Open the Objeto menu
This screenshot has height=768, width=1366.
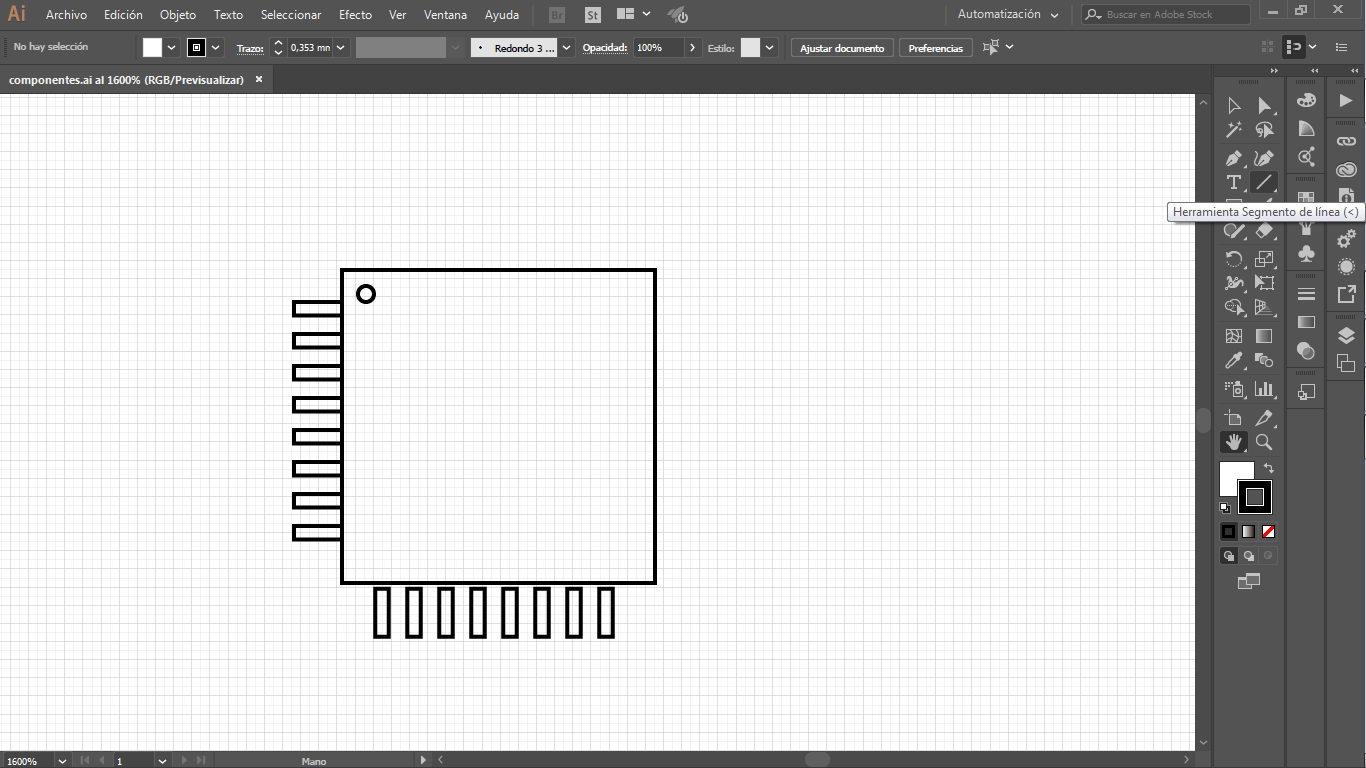pyautogui.click(x=178, y=15)
